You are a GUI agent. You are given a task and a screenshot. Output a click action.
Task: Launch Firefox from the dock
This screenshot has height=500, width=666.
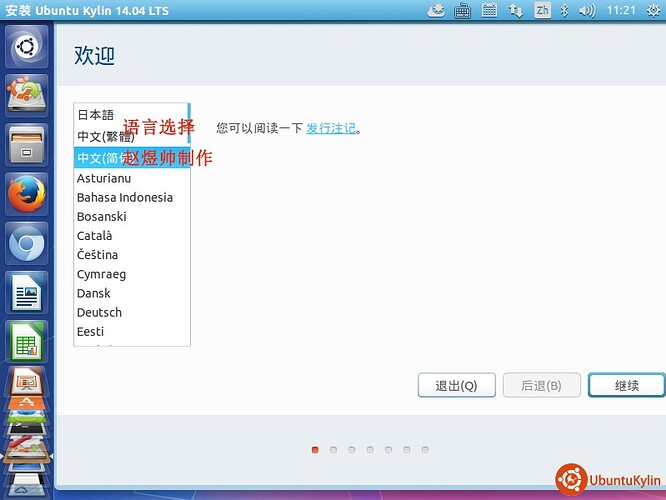[26, 194]
